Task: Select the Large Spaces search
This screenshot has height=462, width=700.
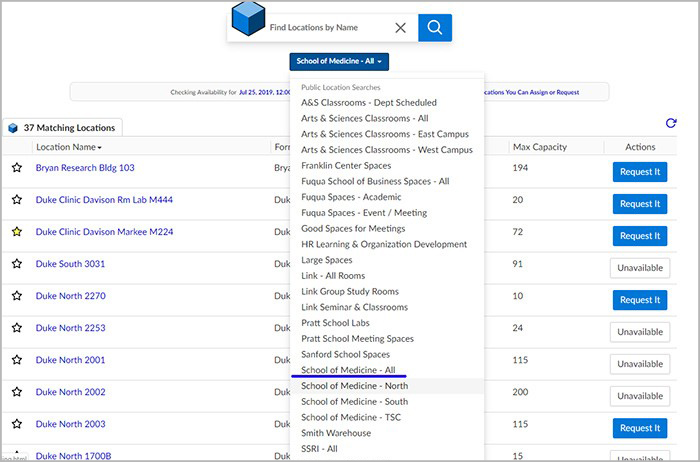Action: (326, 260)
